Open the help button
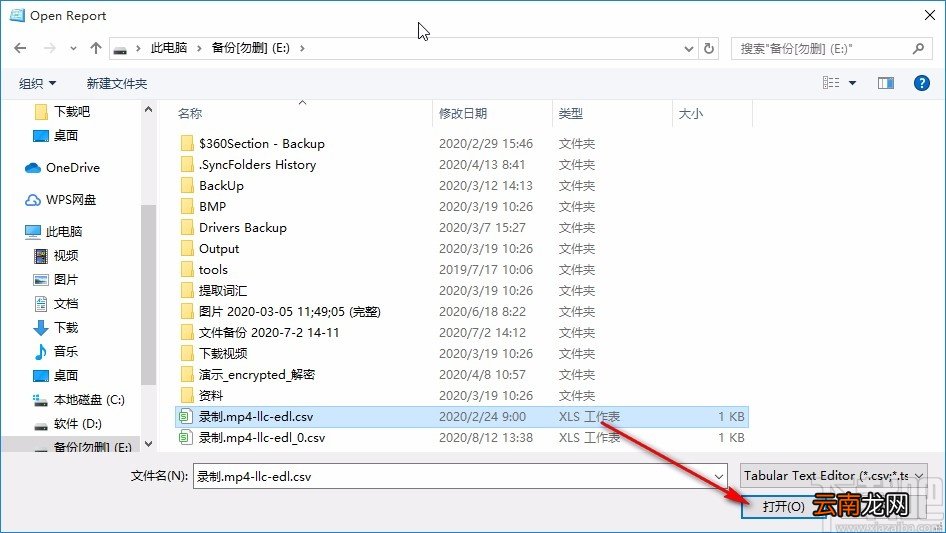Viewport: 946px width, 533px height. pos(921,83)
